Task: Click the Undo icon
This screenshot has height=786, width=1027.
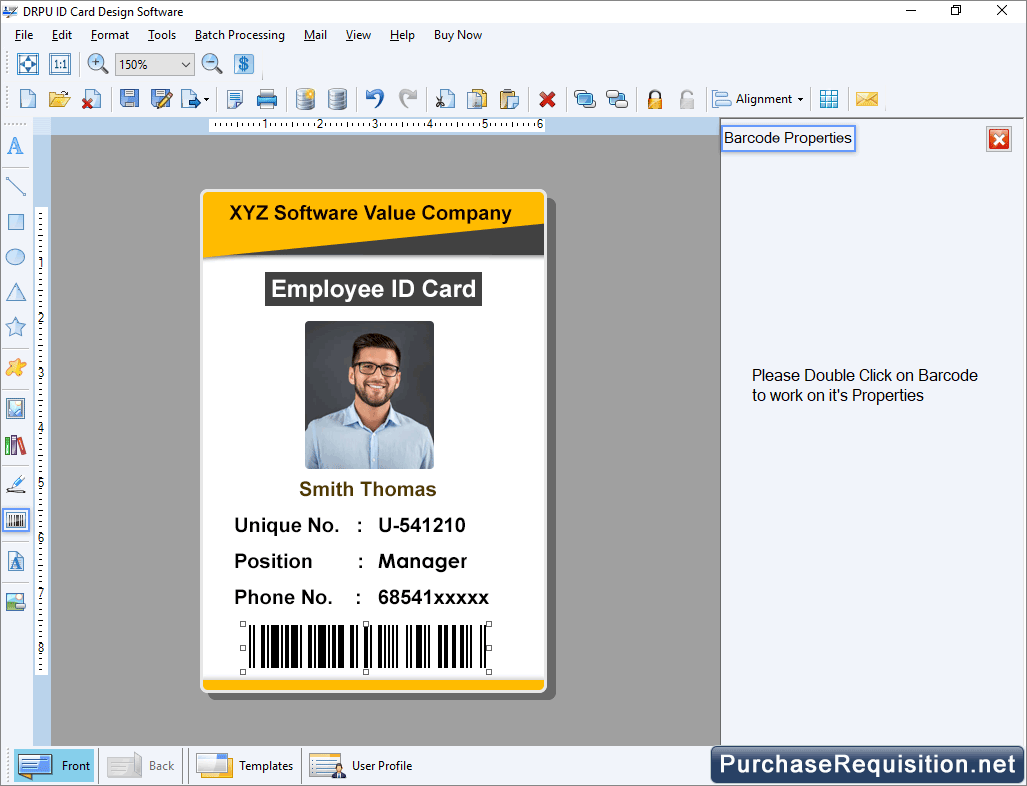Action: click(x=373, y=99)
